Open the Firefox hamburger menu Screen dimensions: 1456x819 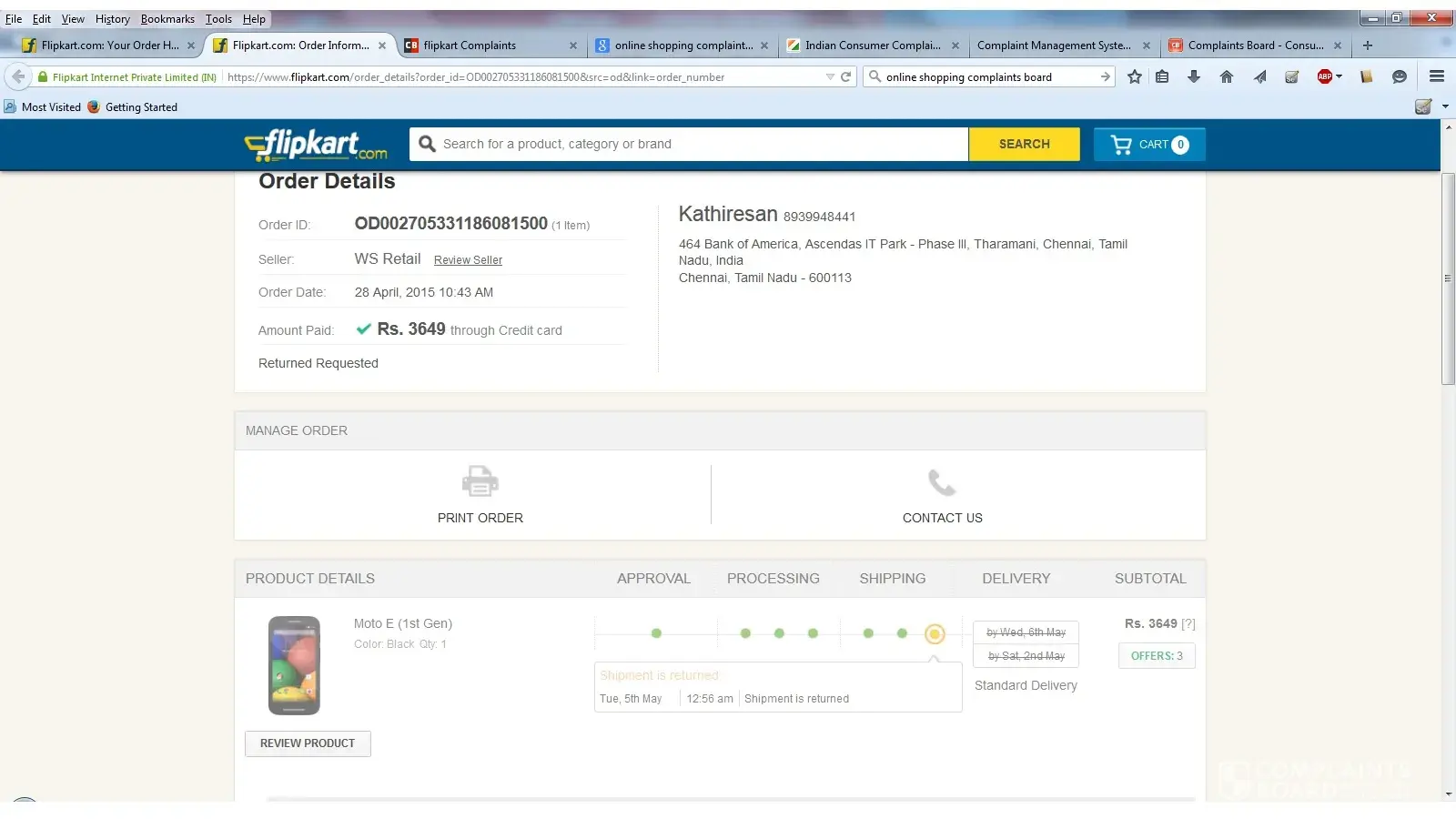[x=1437, y=77]
